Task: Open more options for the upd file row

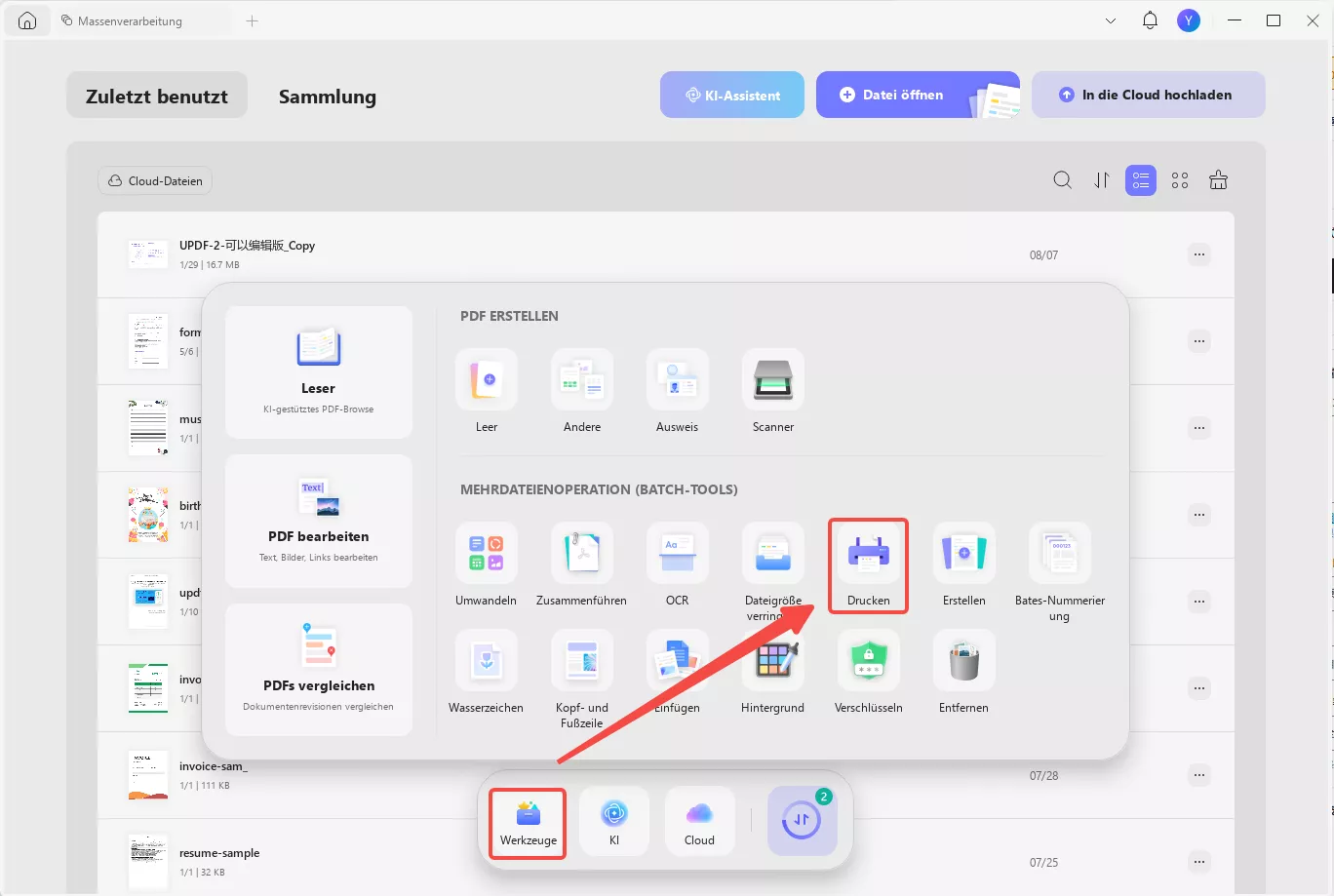Action: tap(1199, 602)
